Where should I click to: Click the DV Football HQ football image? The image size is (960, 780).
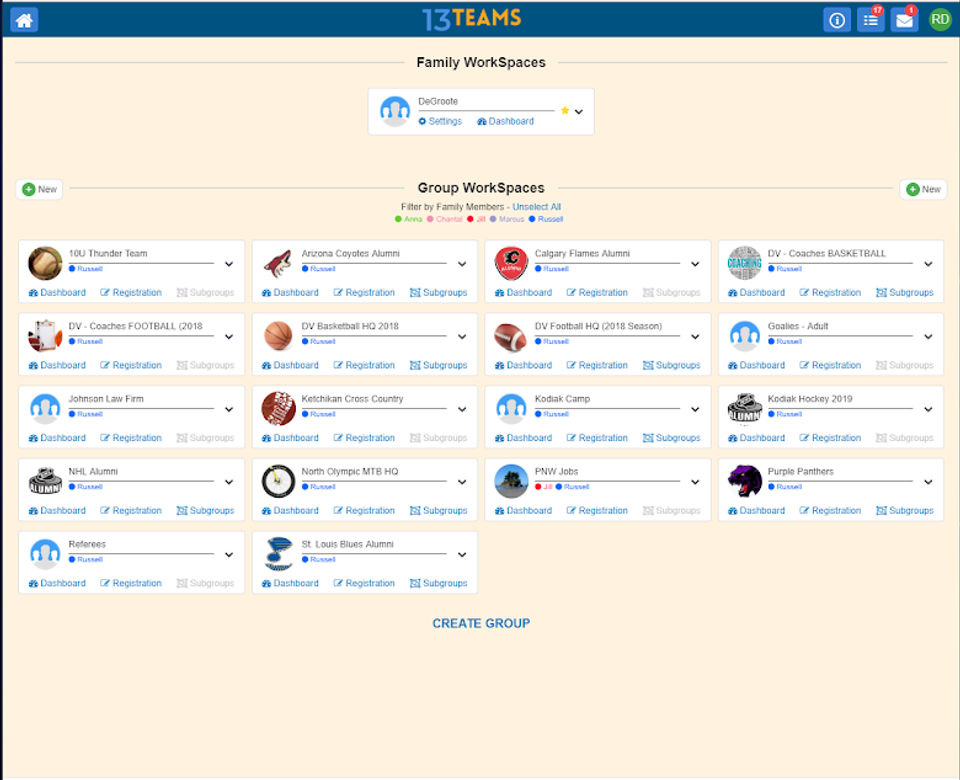coord(511,337)
